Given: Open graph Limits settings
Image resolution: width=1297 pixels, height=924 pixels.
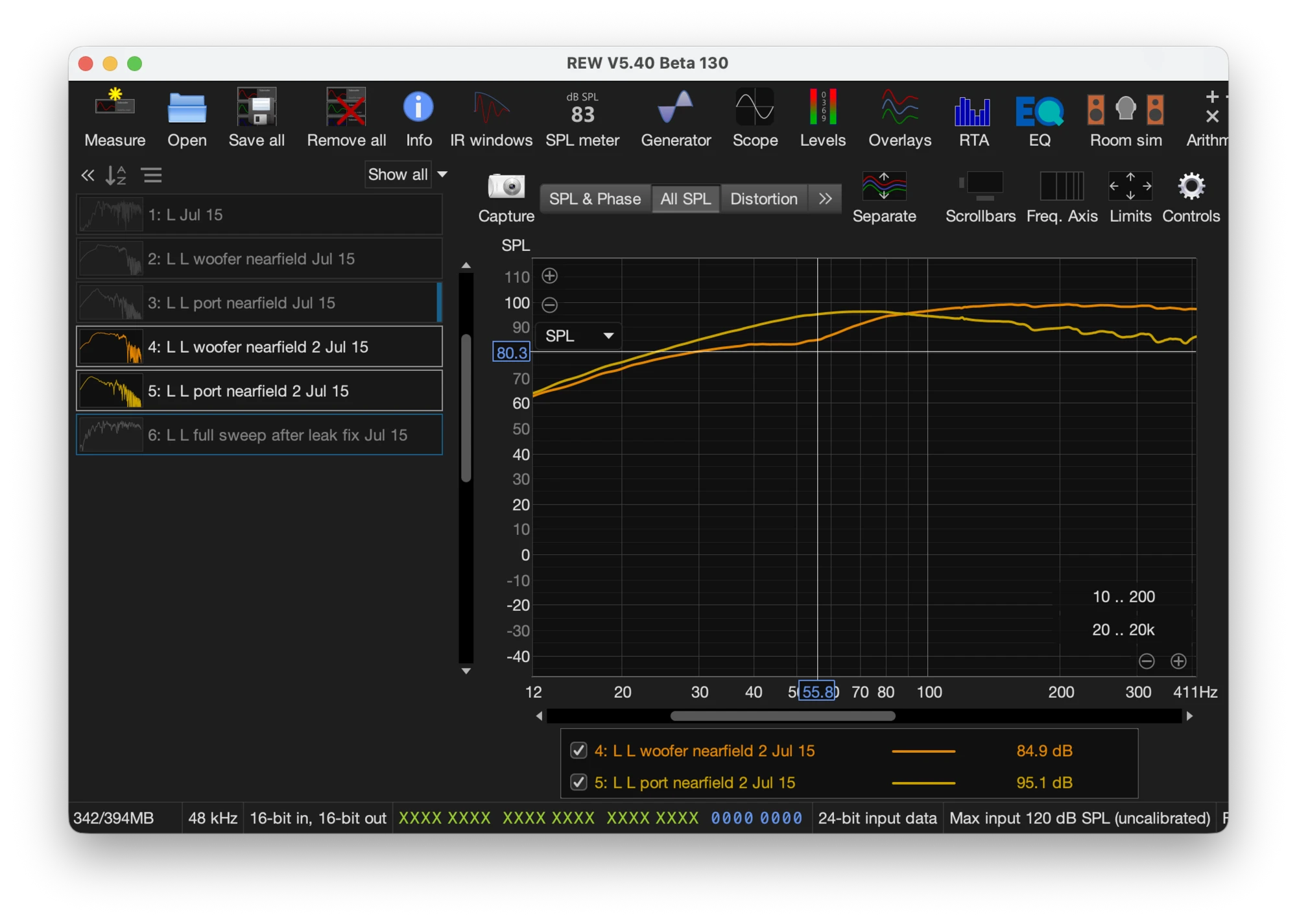Looking at the screenshot, I should coord(1130,198).
